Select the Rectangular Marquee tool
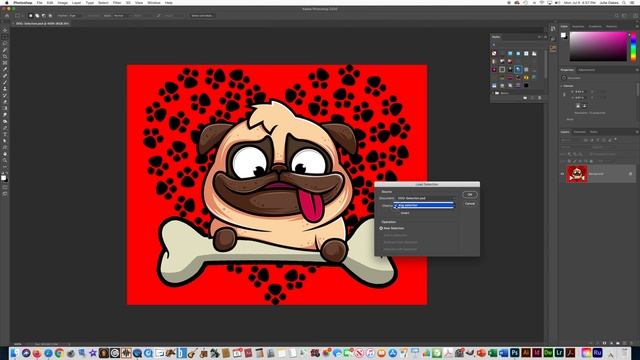This screenshot has width=640, height=360. [4, 37]
